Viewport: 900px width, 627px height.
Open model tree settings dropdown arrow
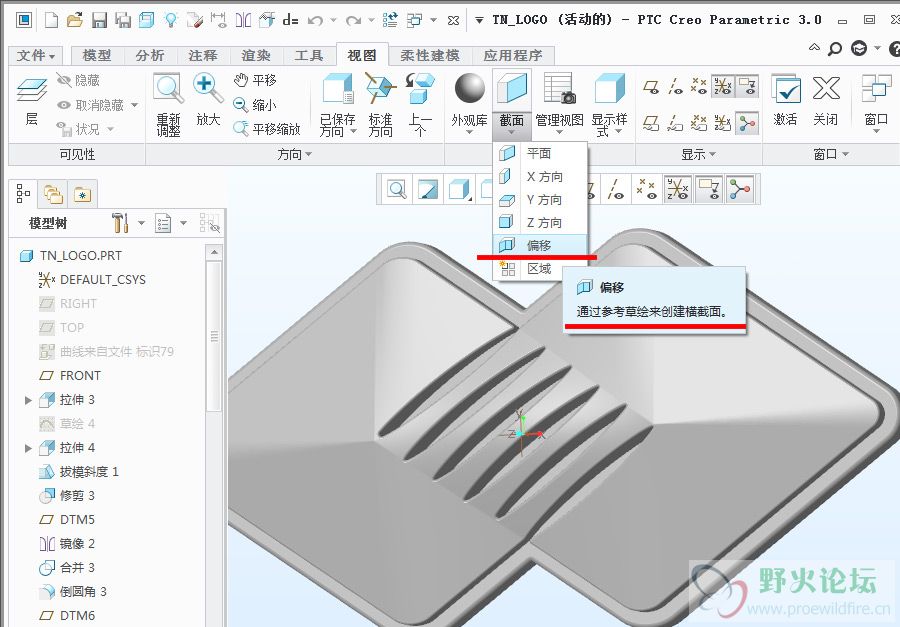click(x=141, y=223)
